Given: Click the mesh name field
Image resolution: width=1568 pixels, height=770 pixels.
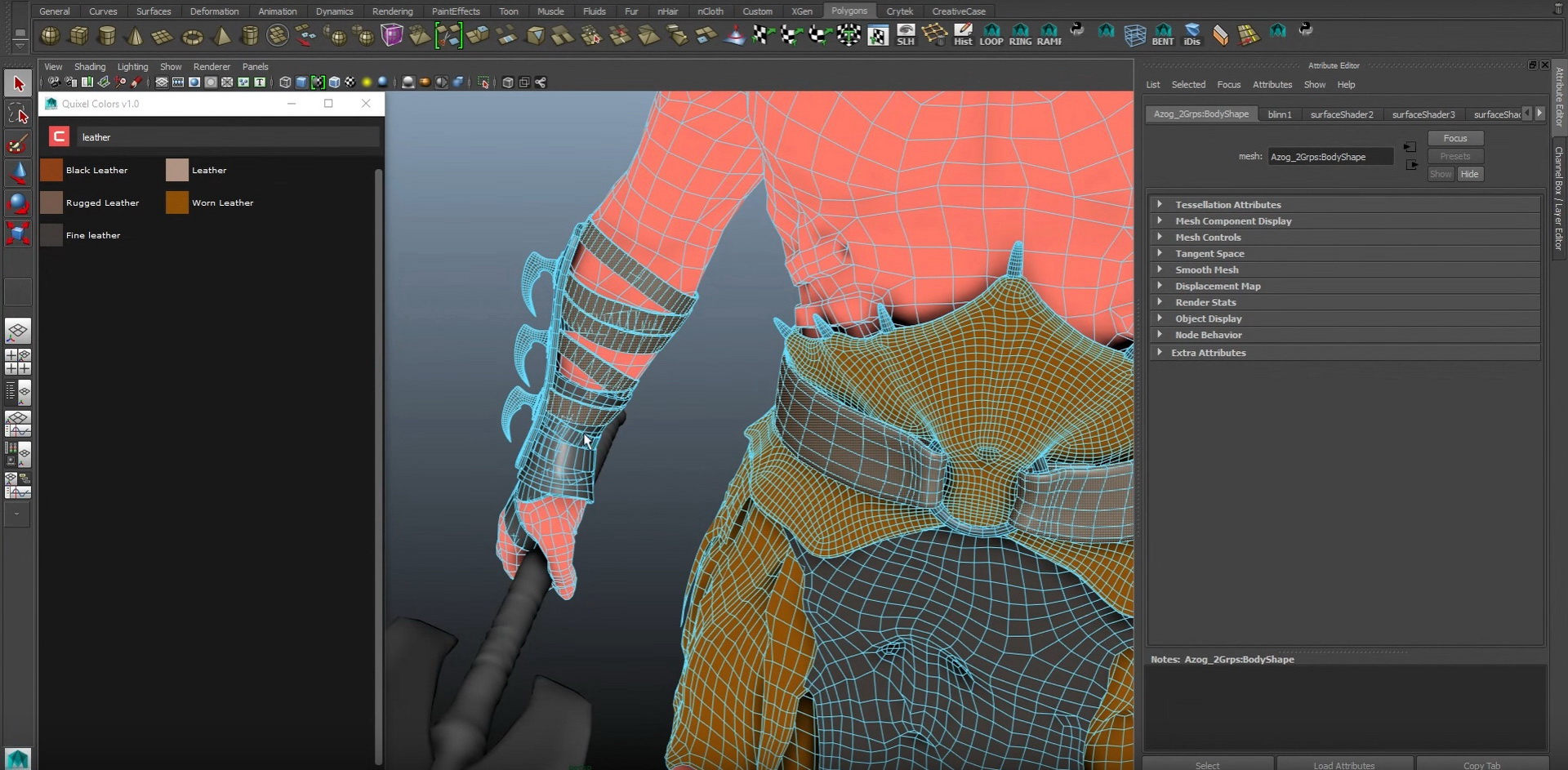Looking at the screenshot, I should pyautogui.click(x=1330, y=157).
